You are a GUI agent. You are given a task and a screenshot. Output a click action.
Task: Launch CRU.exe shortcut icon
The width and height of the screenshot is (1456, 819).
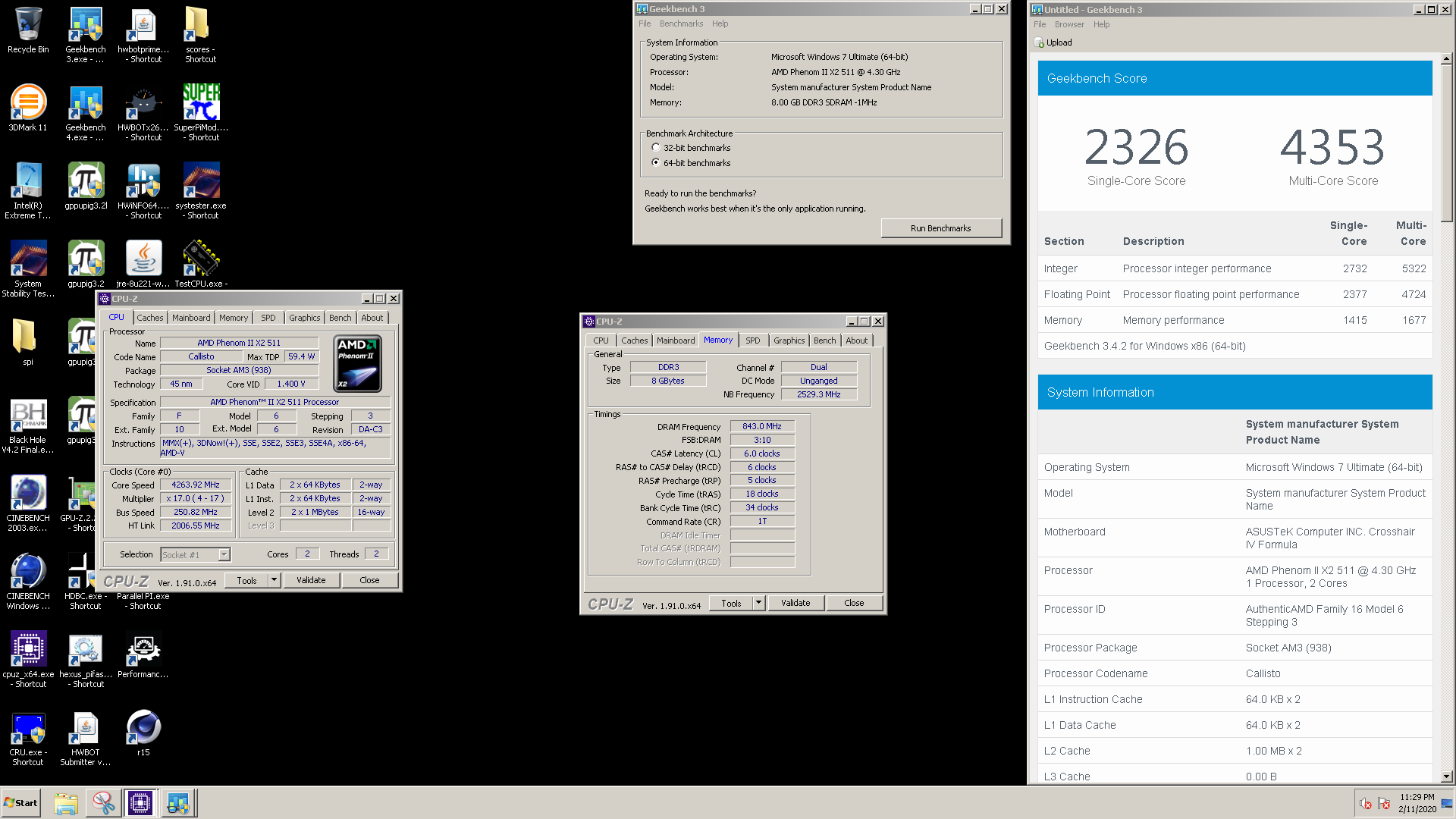click(x=28, y=738)
